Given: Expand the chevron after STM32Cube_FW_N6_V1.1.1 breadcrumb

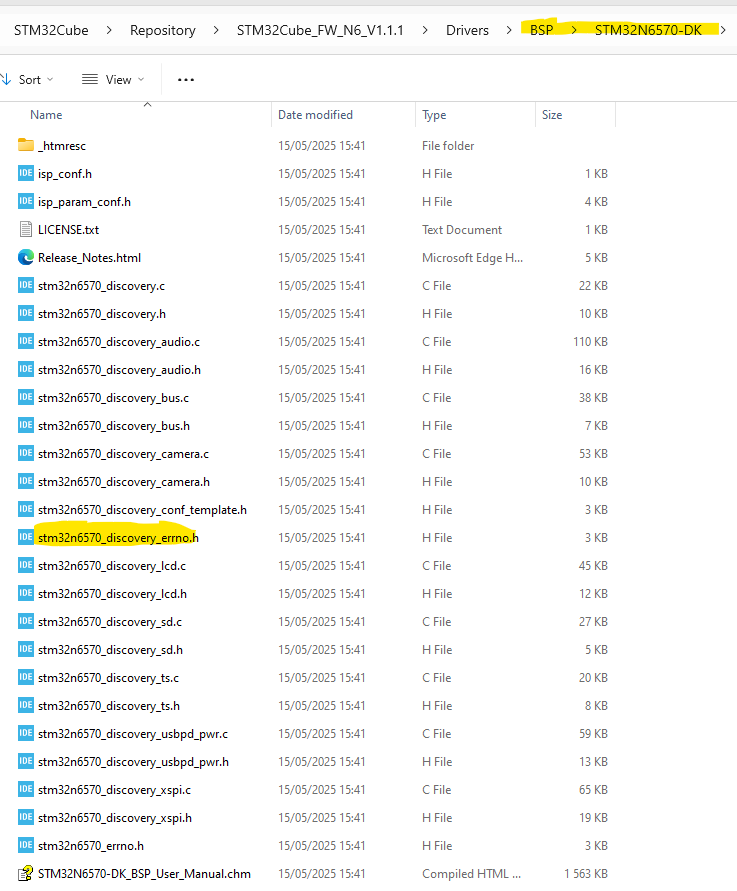Looking at the screenshot, I should tap(425, 30).
